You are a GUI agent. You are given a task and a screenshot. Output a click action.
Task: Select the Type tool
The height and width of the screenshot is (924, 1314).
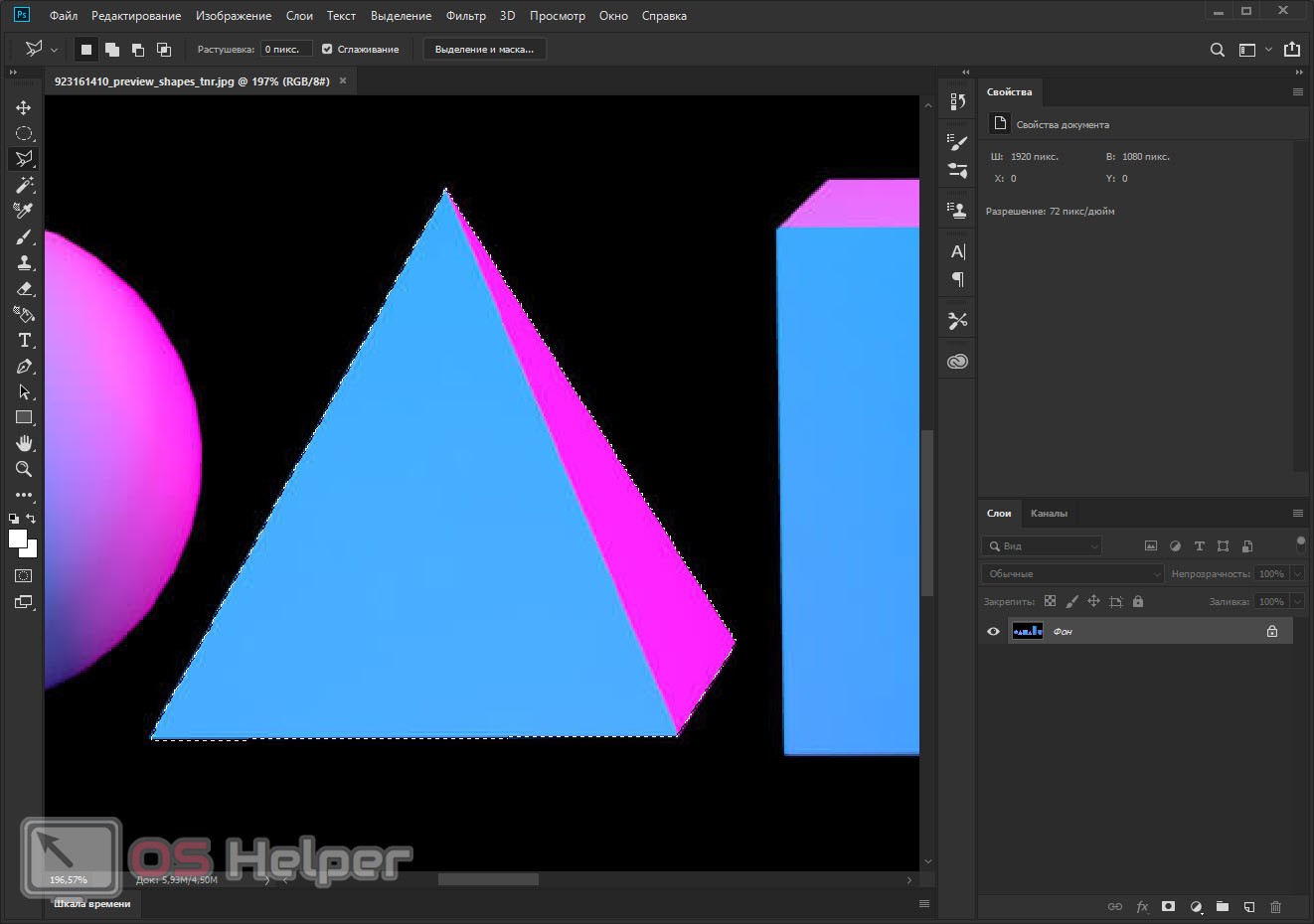pyautogui.click(x=24, y=340)
